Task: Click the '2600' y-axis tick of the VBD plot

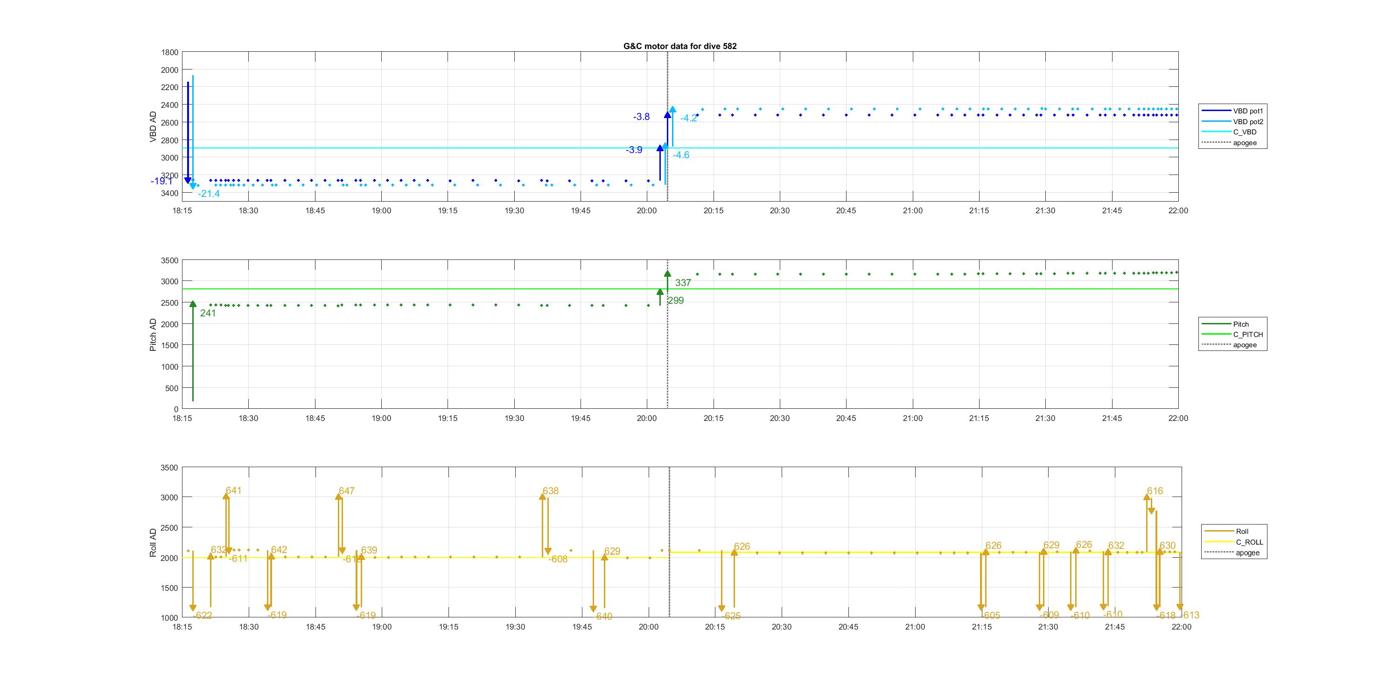Action: pos(170,123)
